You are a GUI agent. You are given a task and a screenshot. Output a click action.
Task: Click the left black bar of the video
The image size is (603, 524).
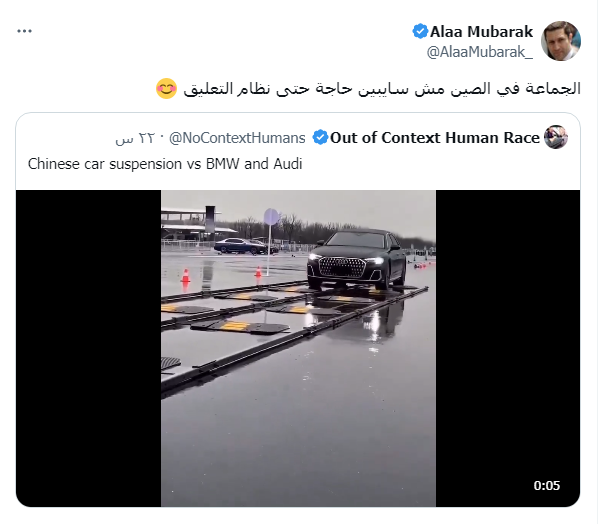coord(88,348)
